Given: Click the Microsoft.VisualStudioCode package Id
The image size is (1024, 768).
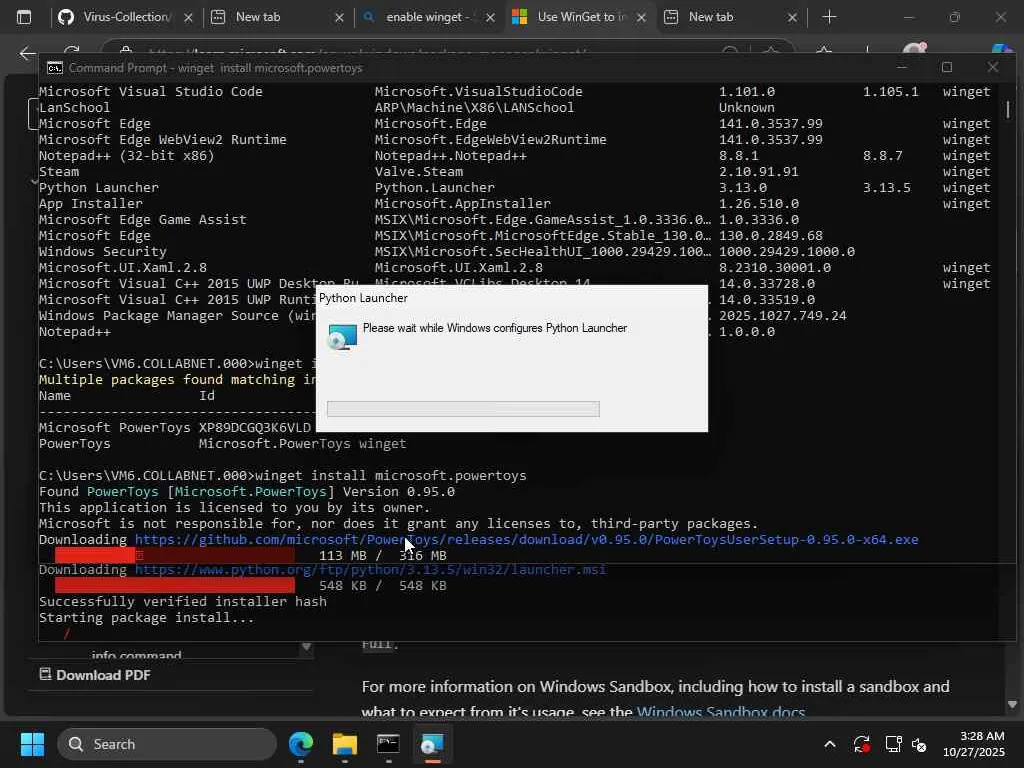Looking at the screenshot, I should click(x=478, y=91).
